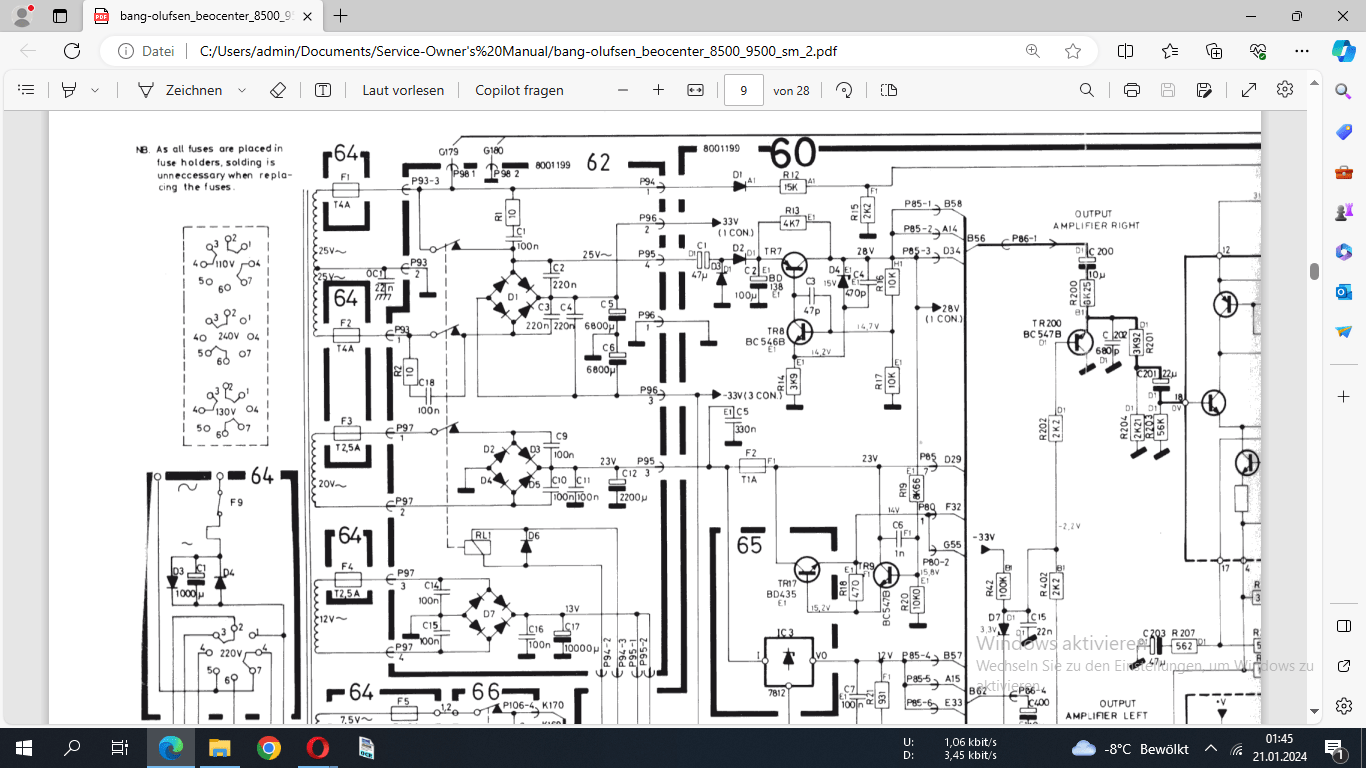Show hidden system tray icons

click(x=1210, y=748)
